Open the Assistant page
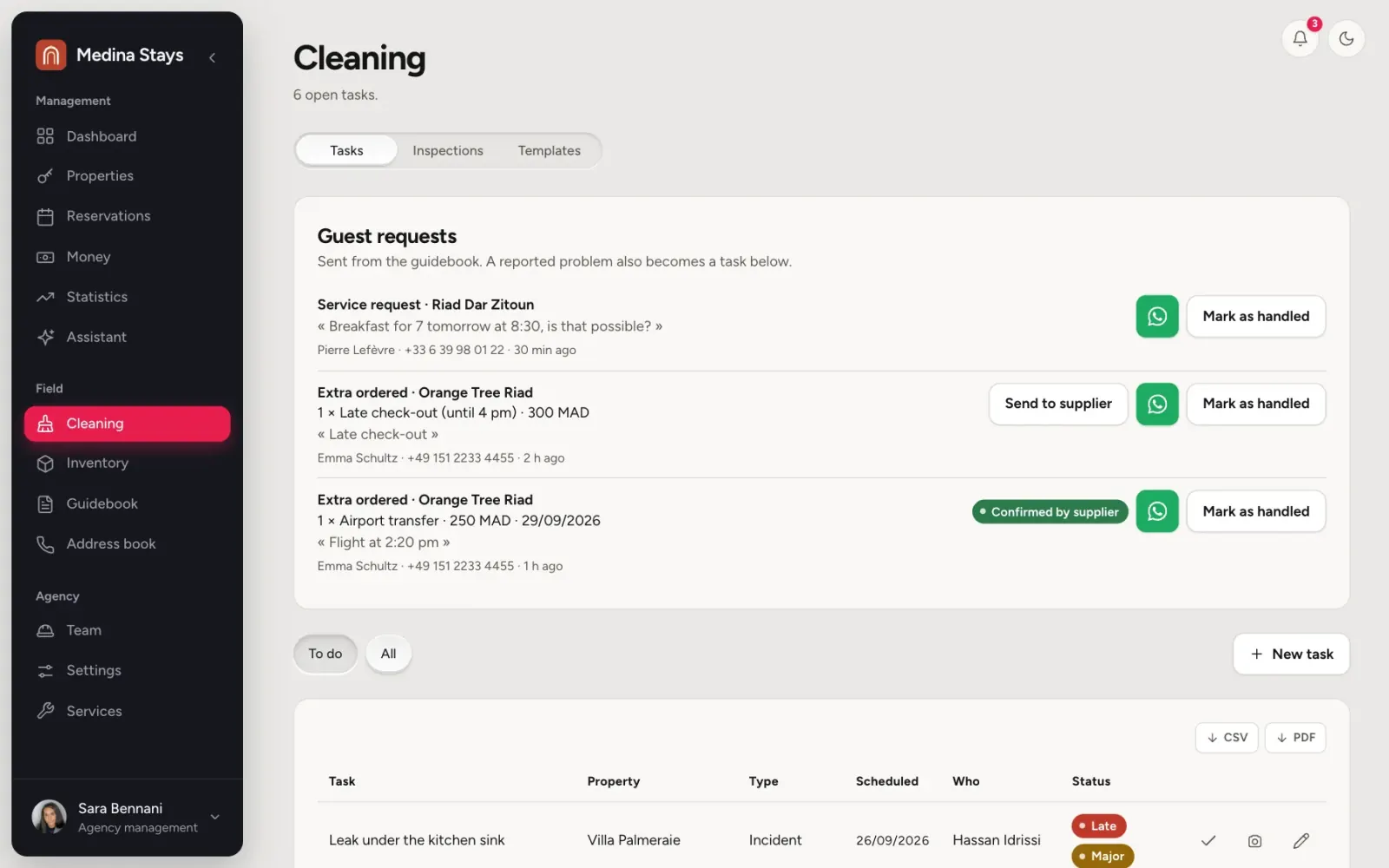The height and width of the screenshot is (868, 1389). click(x=127, y=337)
